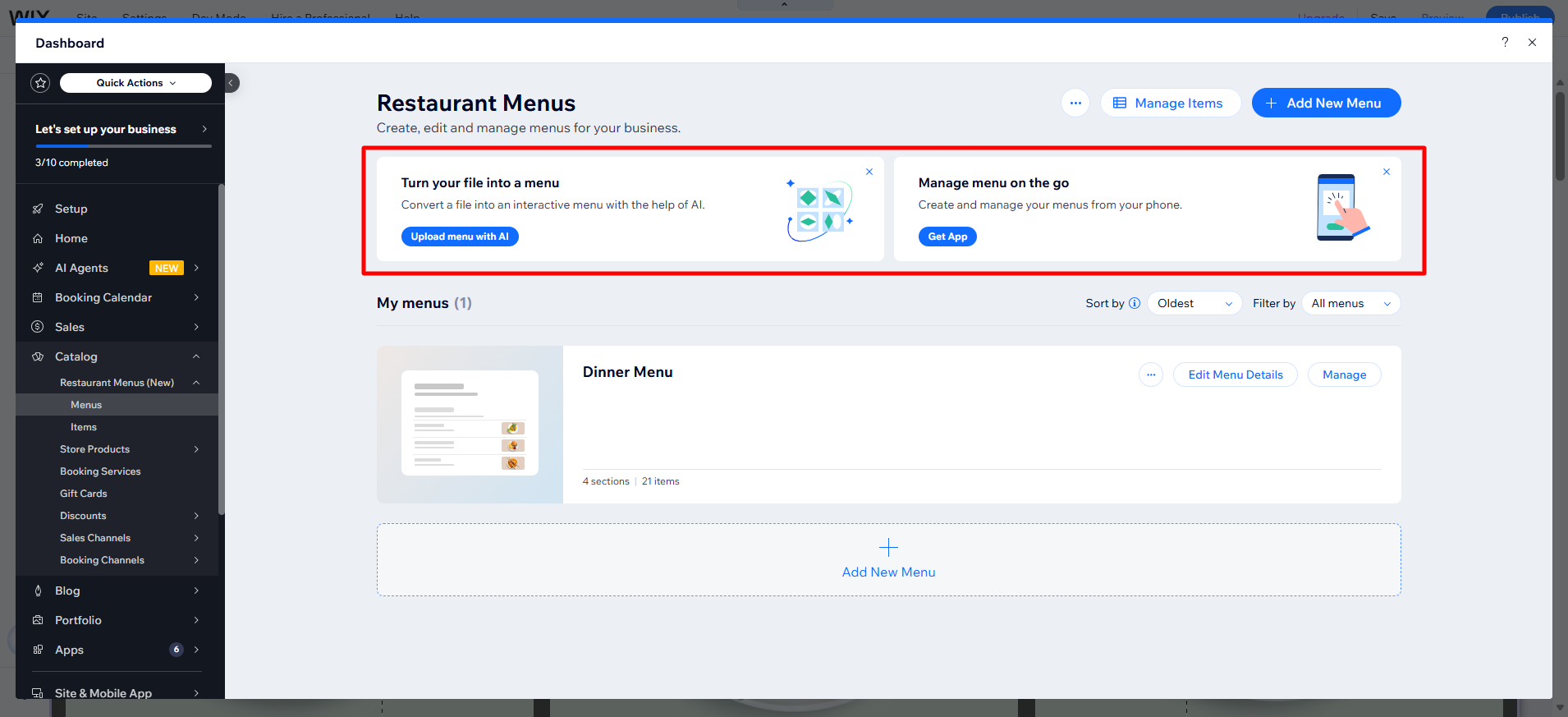This screenshot has height=717, width=1568.
Task: Click the Sort by info icon
Action: (1135, 303)
